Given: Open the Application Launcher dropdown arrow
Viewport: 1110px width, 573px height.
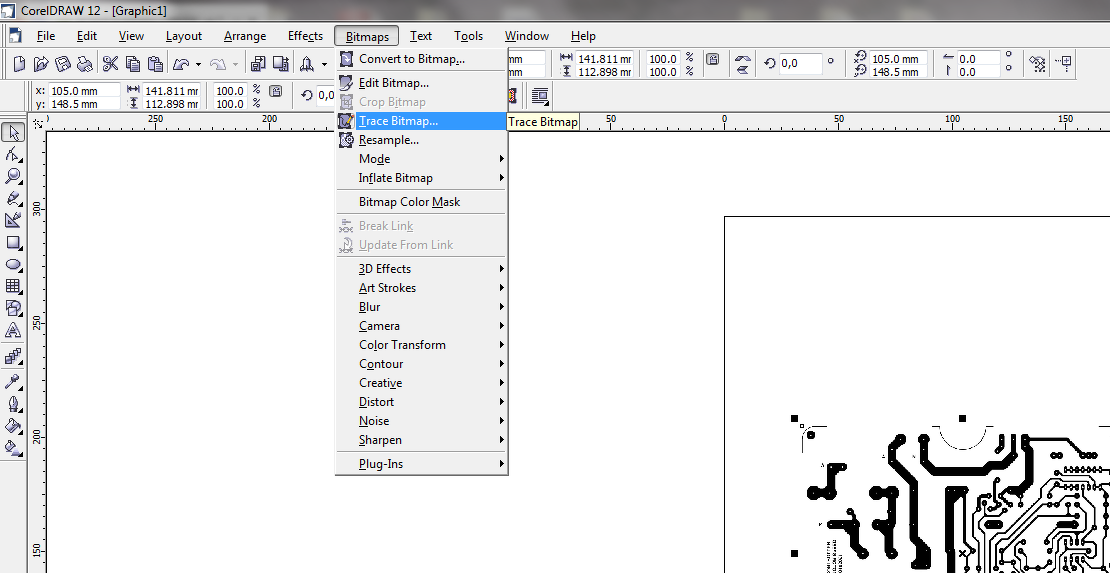Looking at the screenshot, I should tap(324, 64).
